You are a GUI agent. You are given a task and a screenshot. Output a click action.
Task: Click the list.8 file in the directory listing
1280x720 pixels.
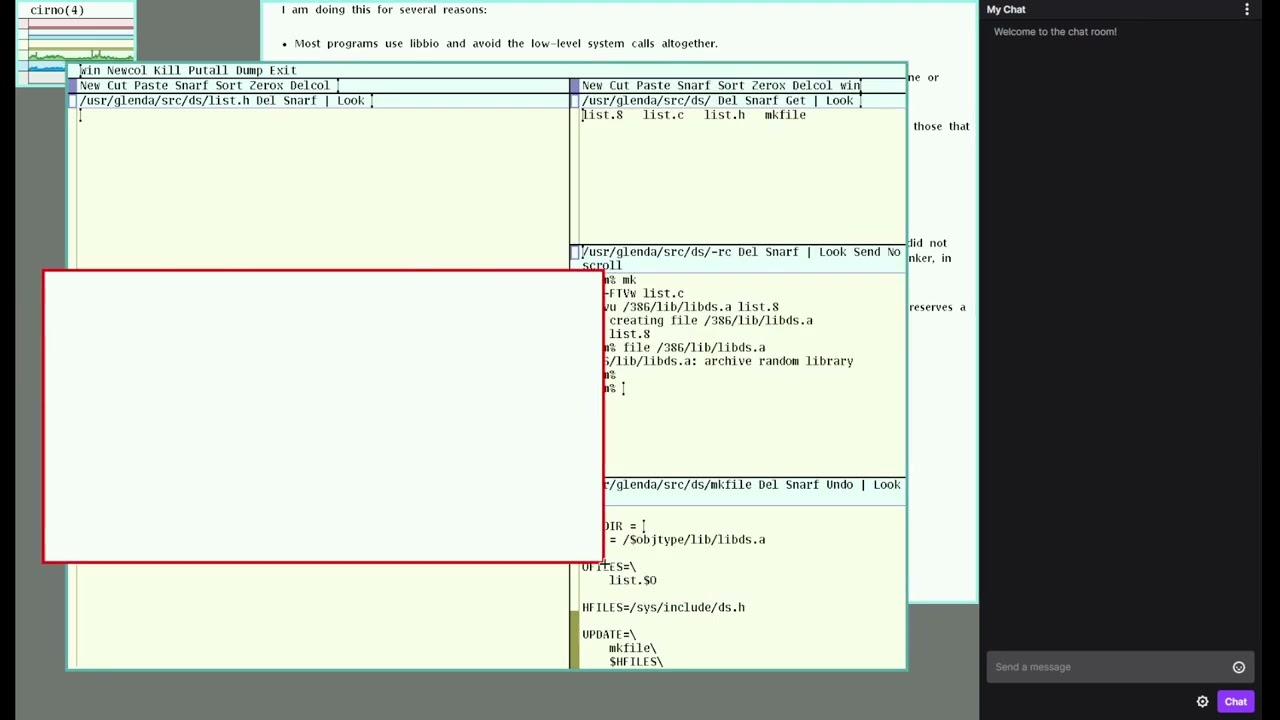tap(603, 115)
